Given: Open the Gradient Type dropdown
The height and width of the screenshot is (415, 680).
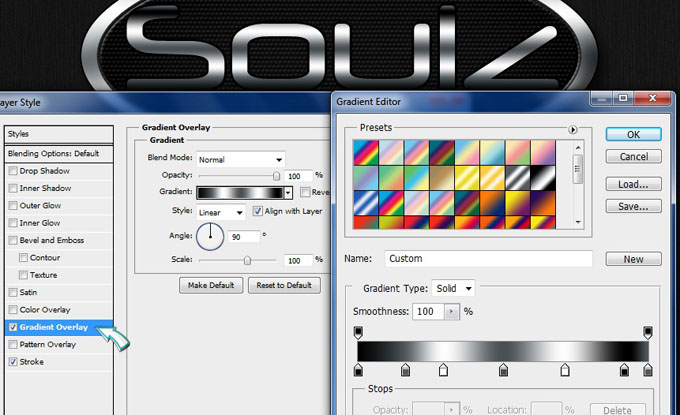Looking at the screenshot, I should click(x=453, y=288).
